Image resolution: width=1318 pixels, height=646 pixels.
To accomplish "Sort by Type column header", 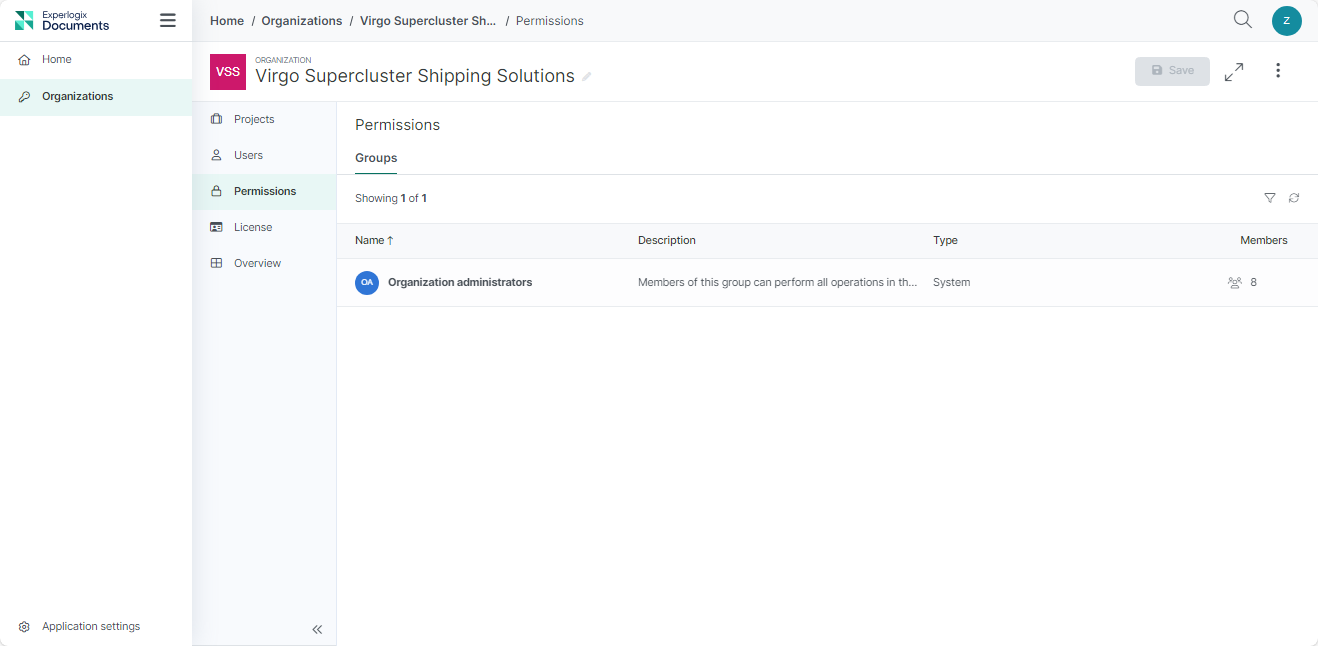I will [x=945, y=240].
